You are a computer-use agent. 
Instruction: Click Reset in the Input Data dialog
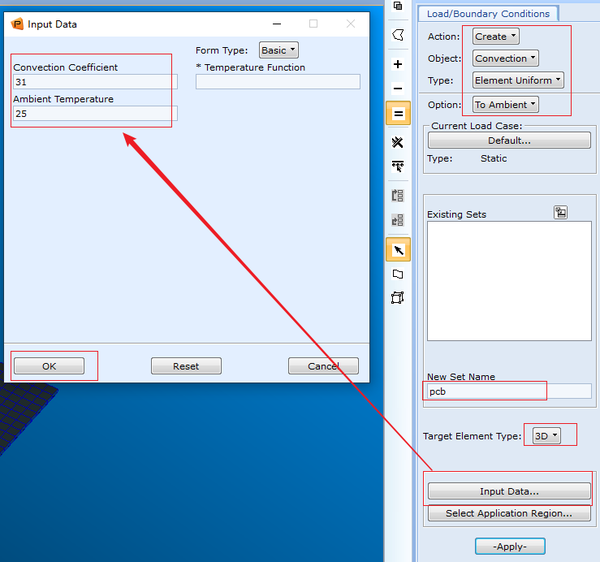186,366
